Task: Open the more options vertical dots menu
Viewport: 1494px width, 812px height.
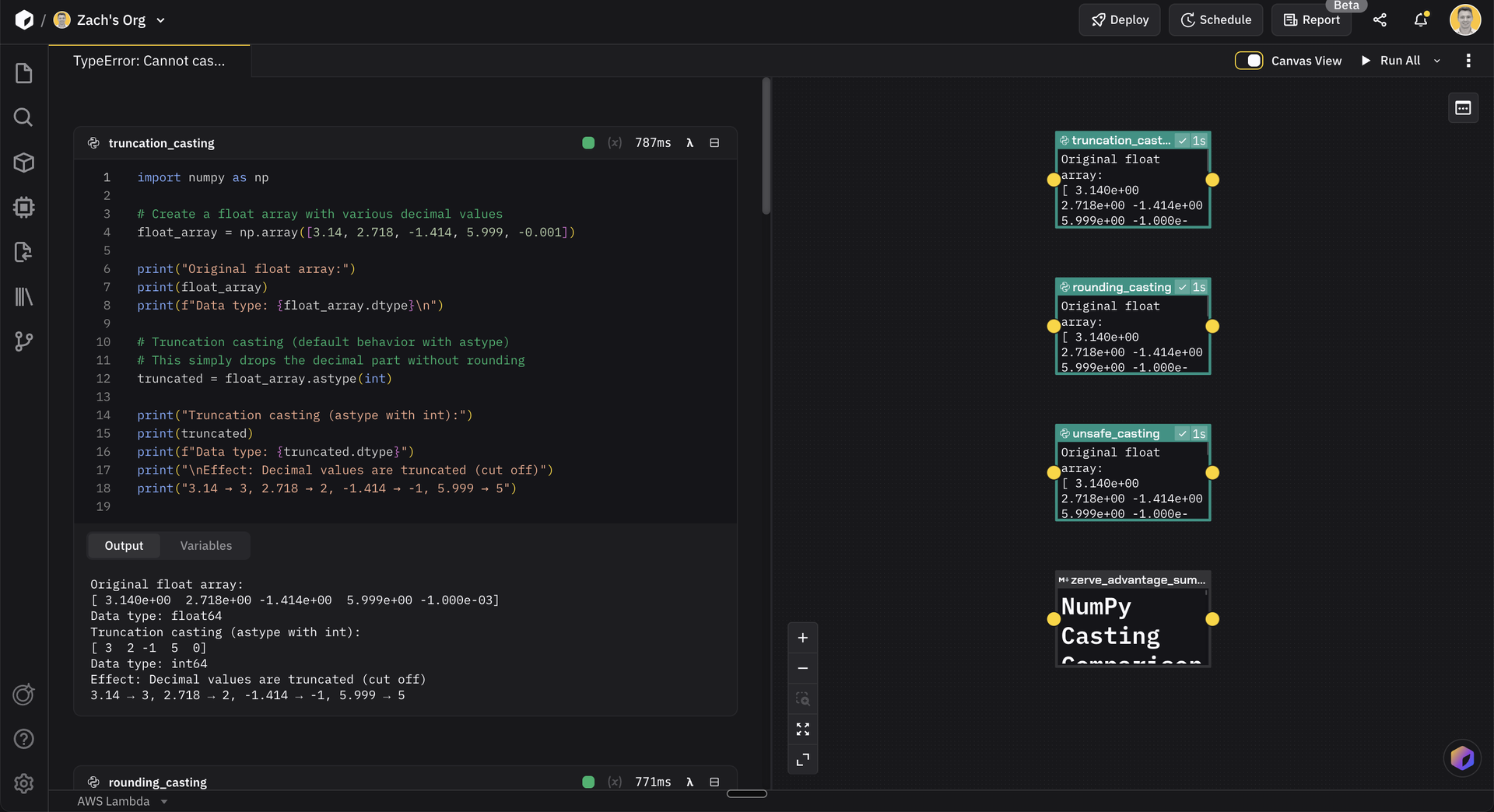Action: pos(1468,61)
